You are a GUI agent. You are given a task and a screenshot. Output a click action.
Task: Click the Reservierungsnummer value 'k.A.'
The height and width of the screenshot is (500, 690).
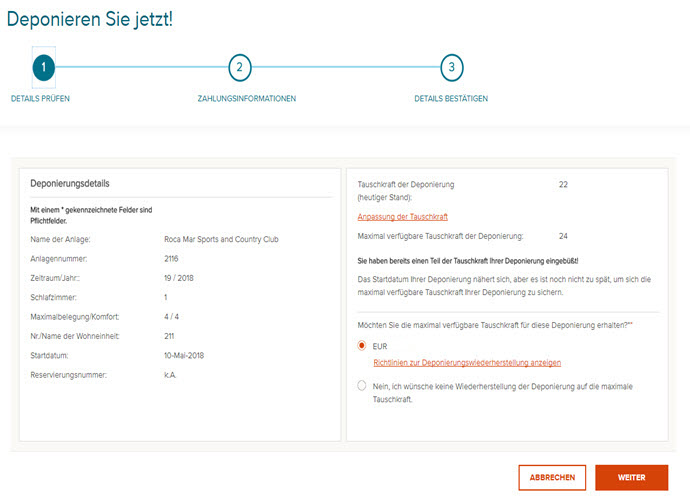[170, 375]
